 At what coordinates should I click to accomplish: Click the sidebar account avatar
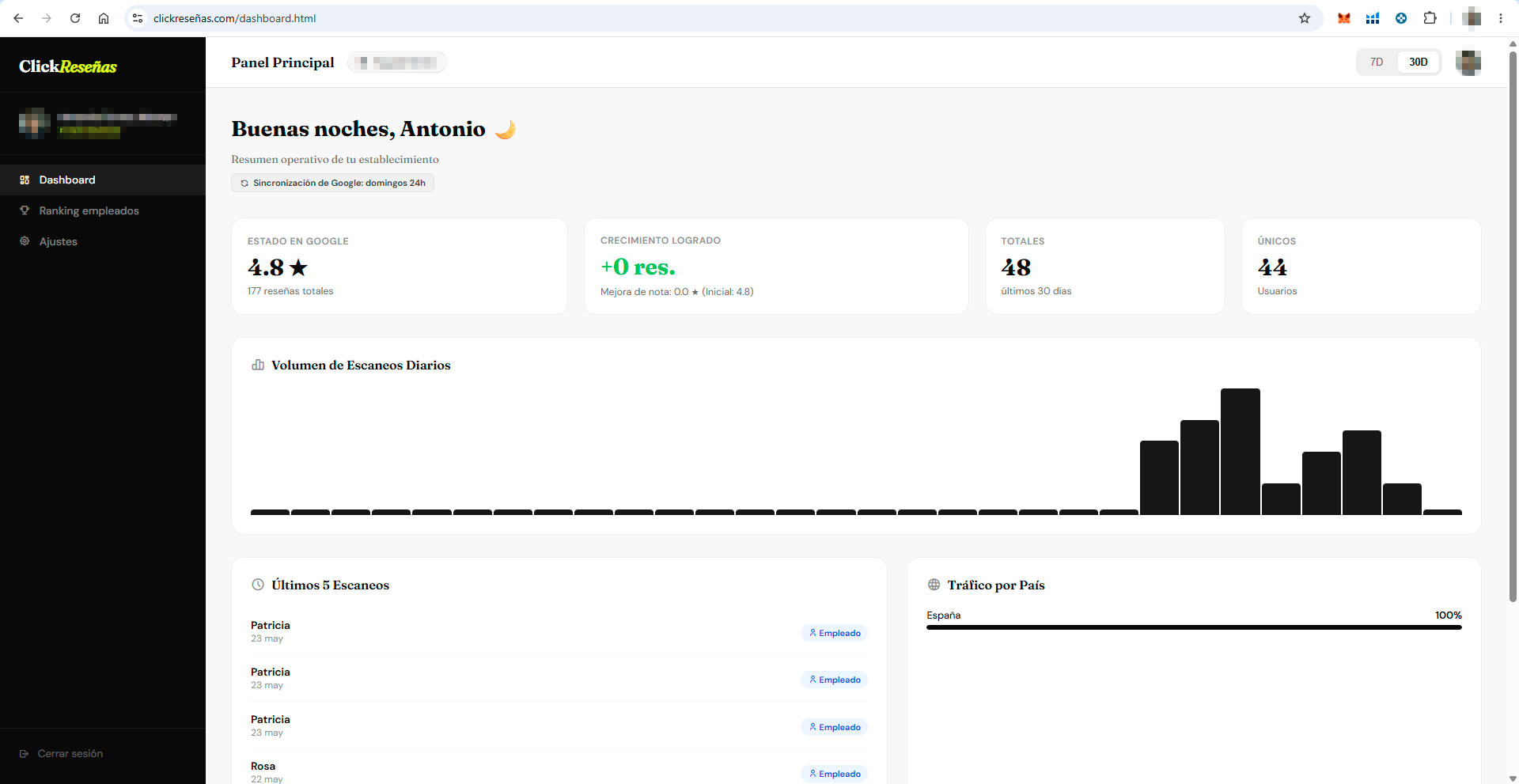(34, 123)
